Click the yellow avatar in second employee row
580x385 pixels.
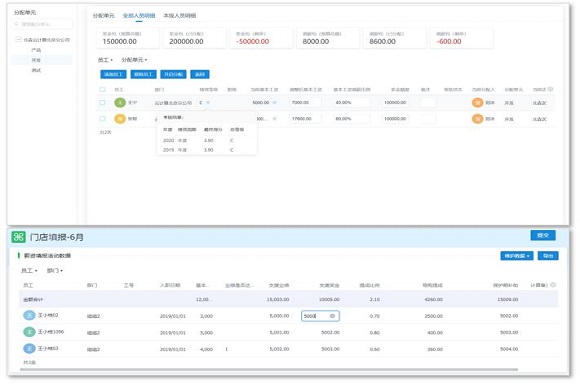(120, 119)
